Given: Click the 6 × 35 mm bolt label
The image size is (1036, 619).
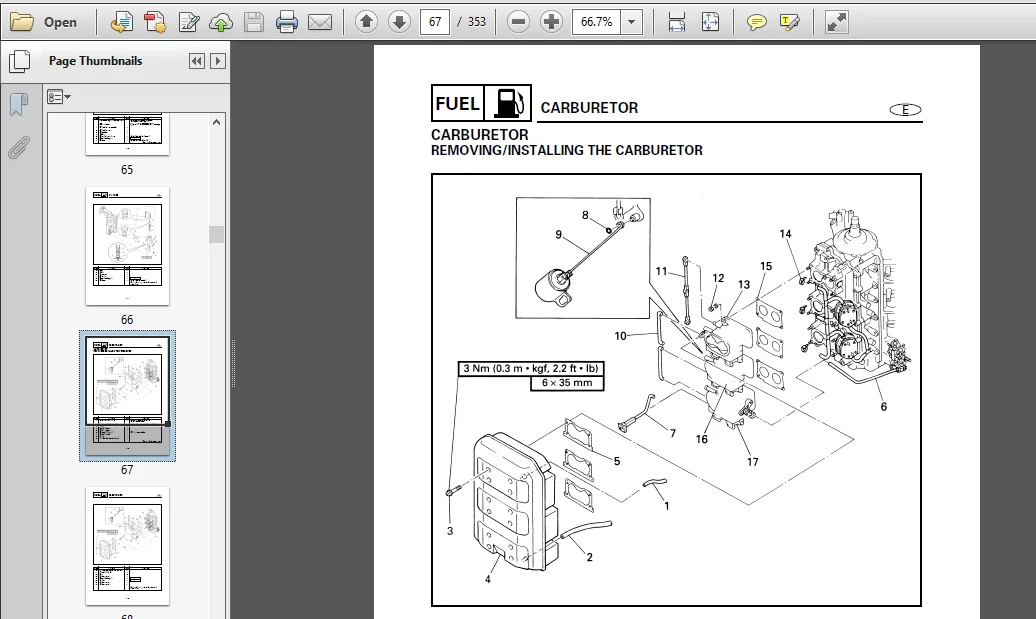Looking at the screenshot, I should coord(567,383).
